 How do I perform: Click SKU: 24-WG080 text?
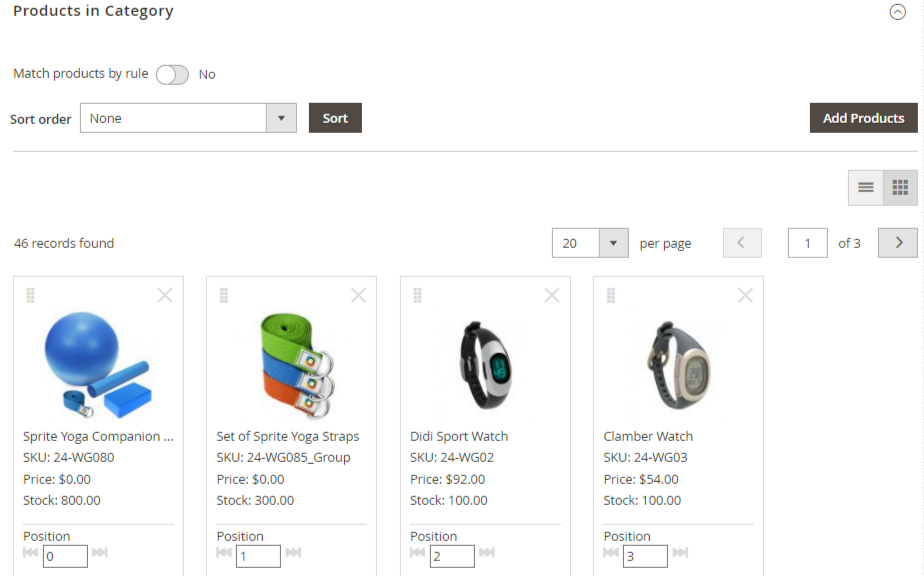tap(68, 457)
